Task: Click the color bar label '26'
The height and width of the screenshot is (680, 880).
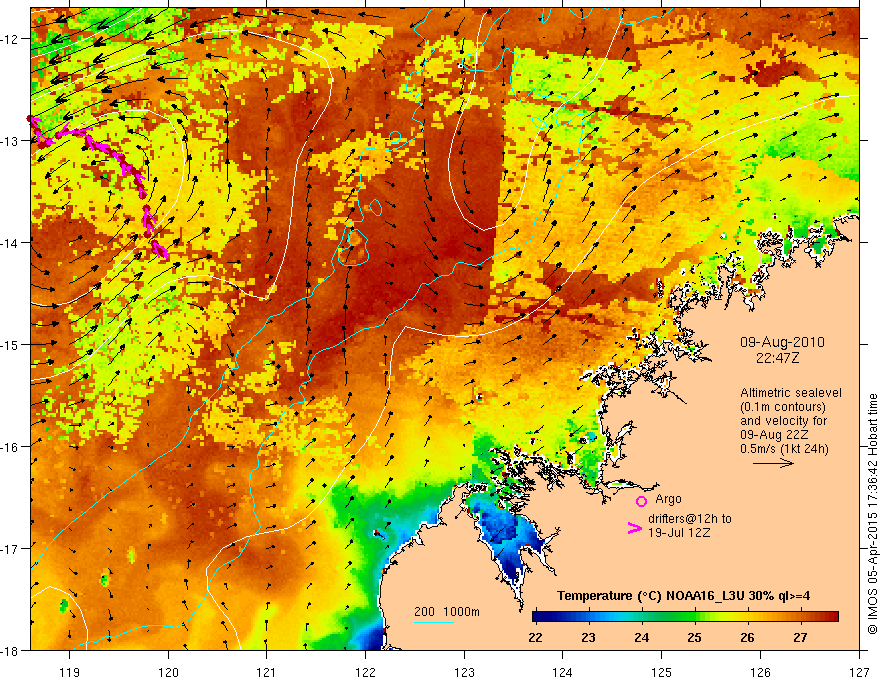Action: (747, 637)
